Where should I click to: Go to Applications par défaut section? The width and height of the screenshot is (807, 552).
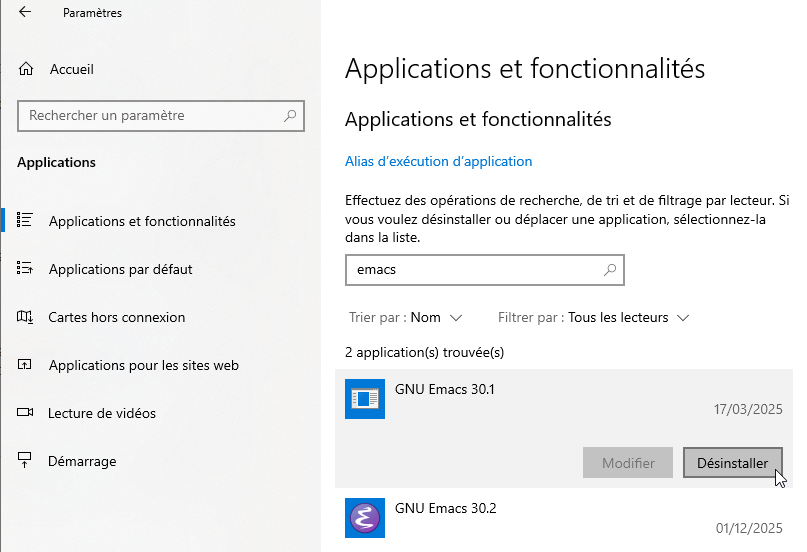click(x=120, y=269)
